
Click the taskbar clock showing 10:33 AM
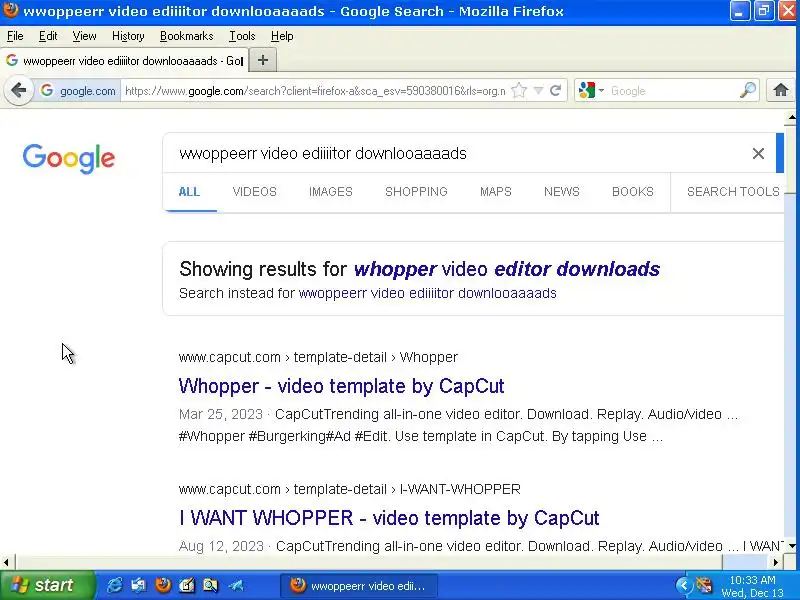tap(753, 586)
